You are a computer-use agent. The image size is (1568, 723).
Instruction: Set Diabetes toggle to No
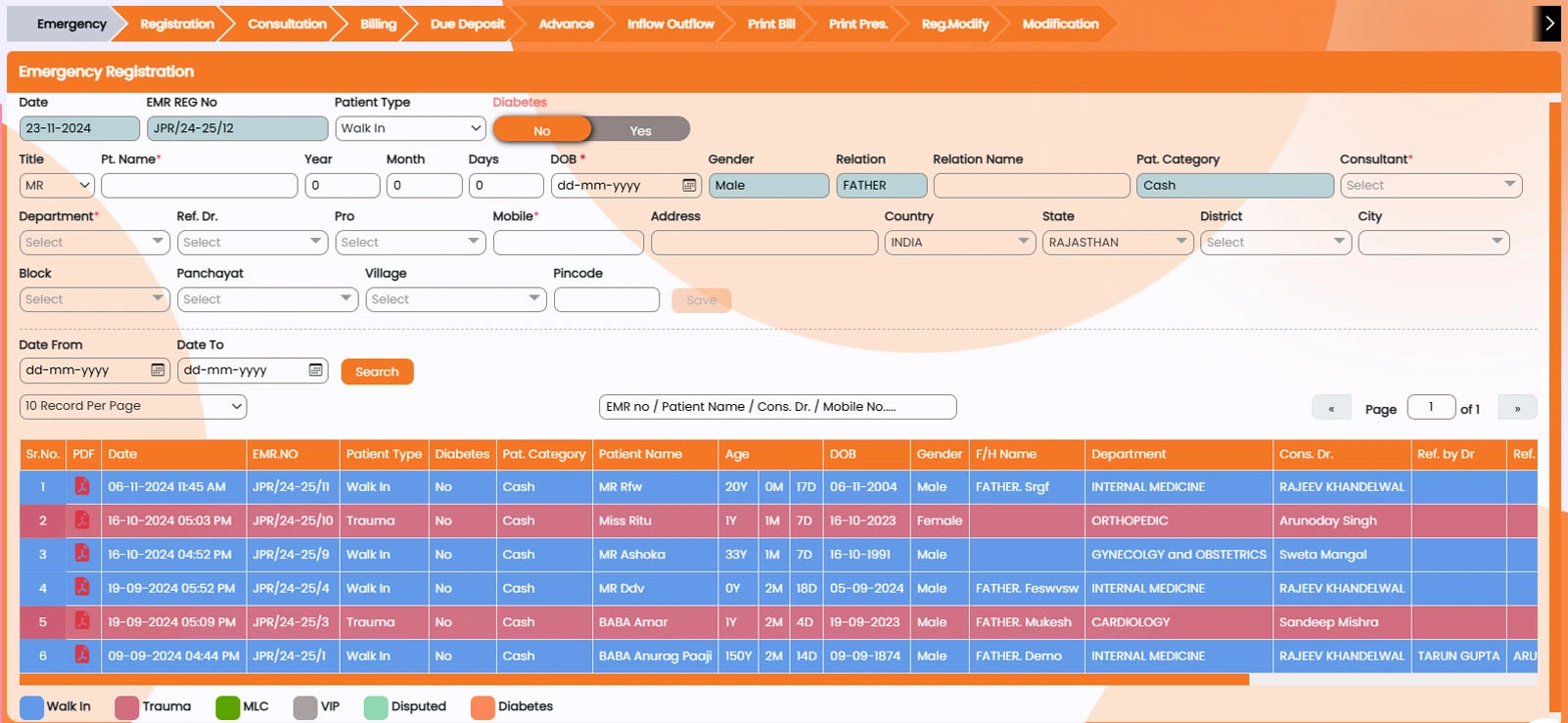point(542,130)
